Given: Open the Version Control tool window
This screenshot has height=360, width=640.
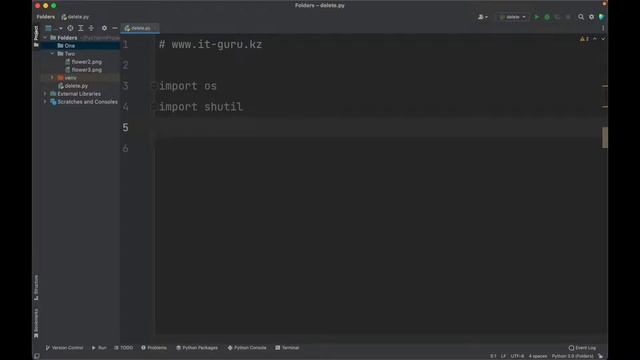Looking at the screenshot, I should click(64, 348).
